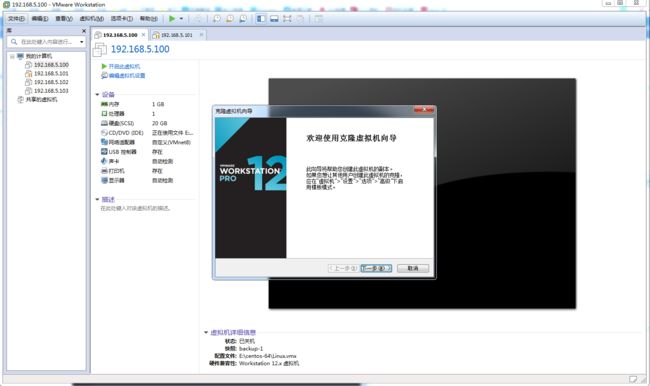
Task: Click the revert to snapshot toolbar icon
Action: click(x=230, y=19)
